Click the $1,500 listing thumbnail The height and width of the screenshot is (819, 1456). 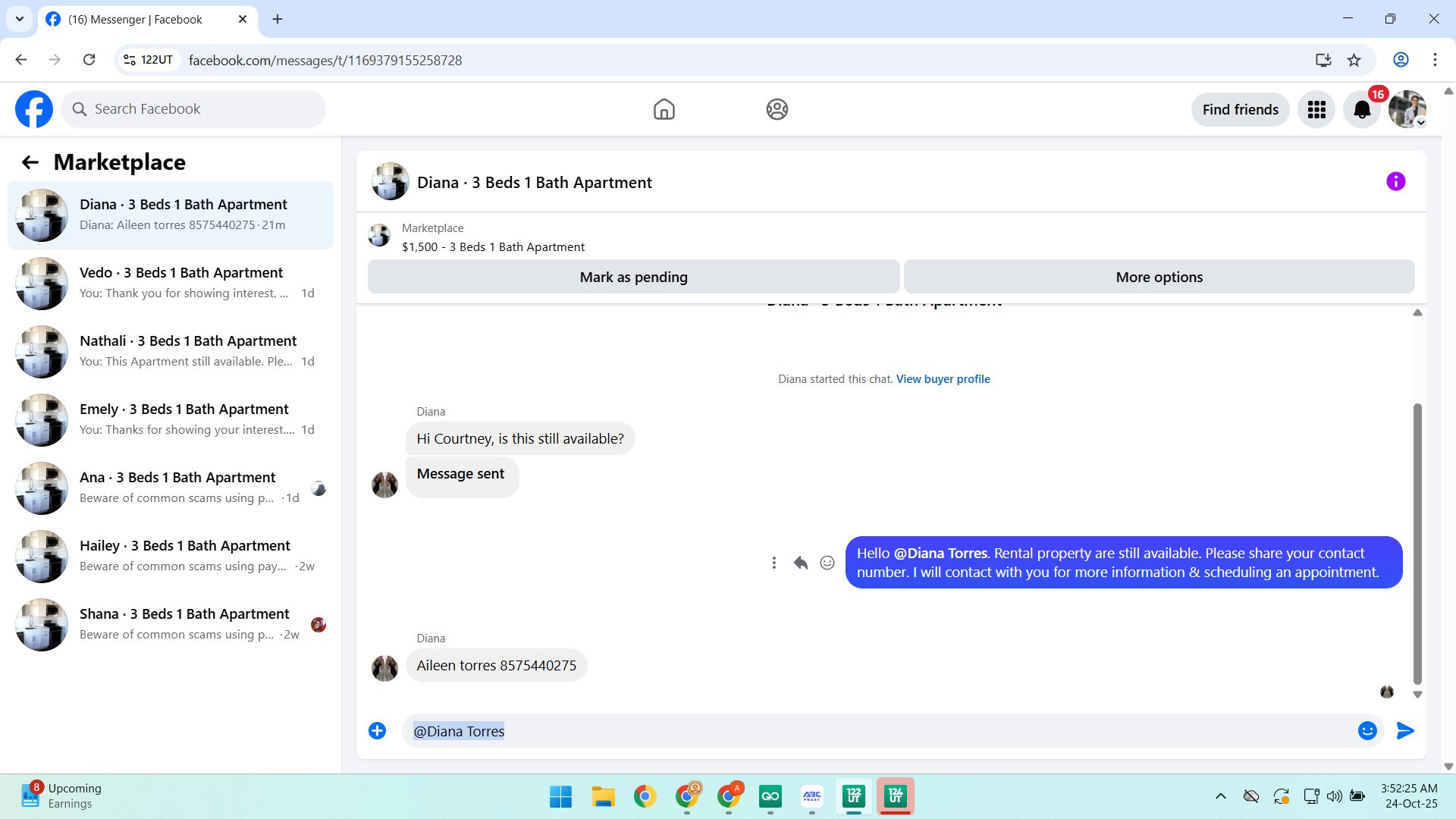pos(379,236)
